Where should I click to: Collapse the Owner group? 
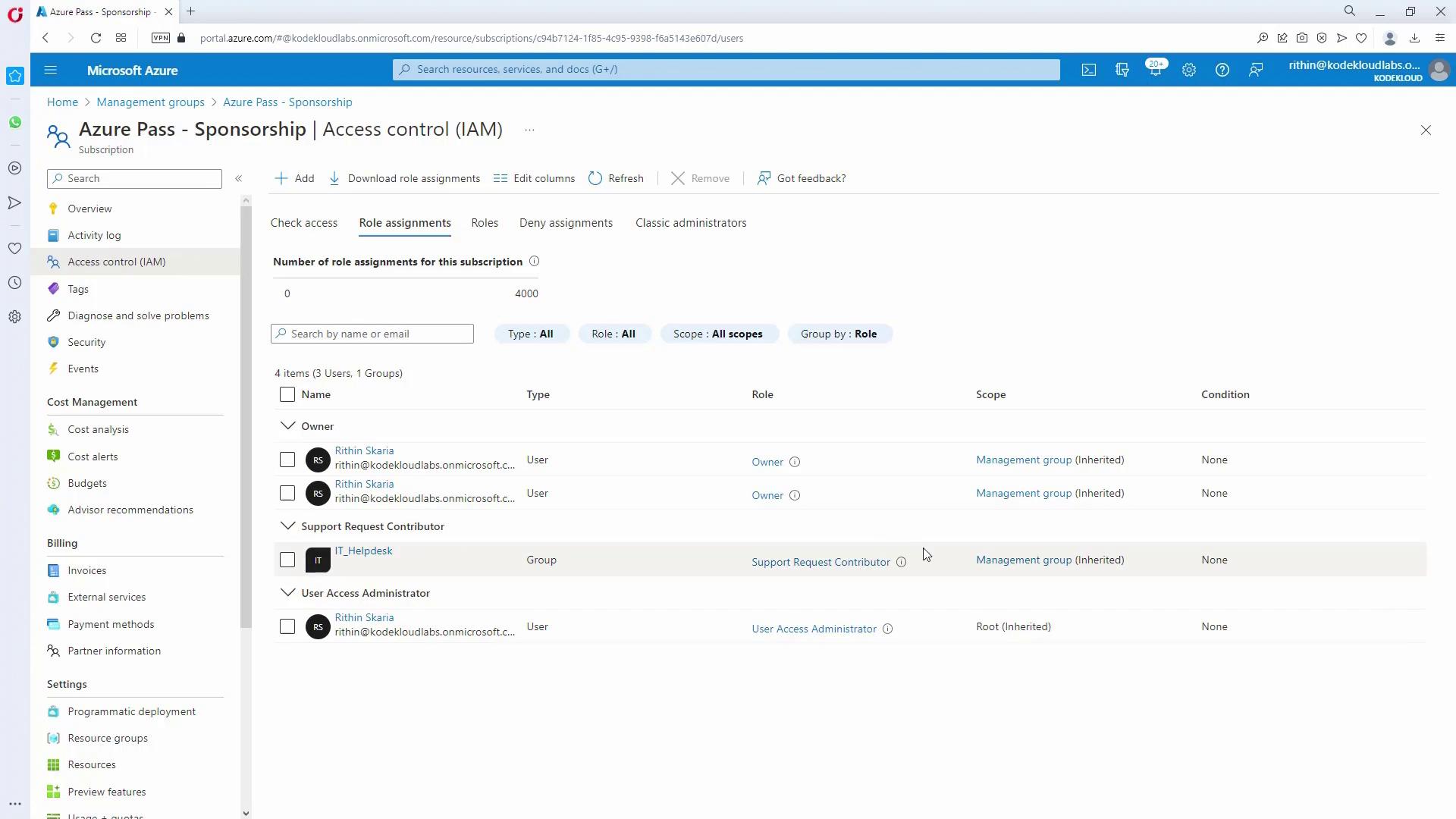tap(287, 426)
